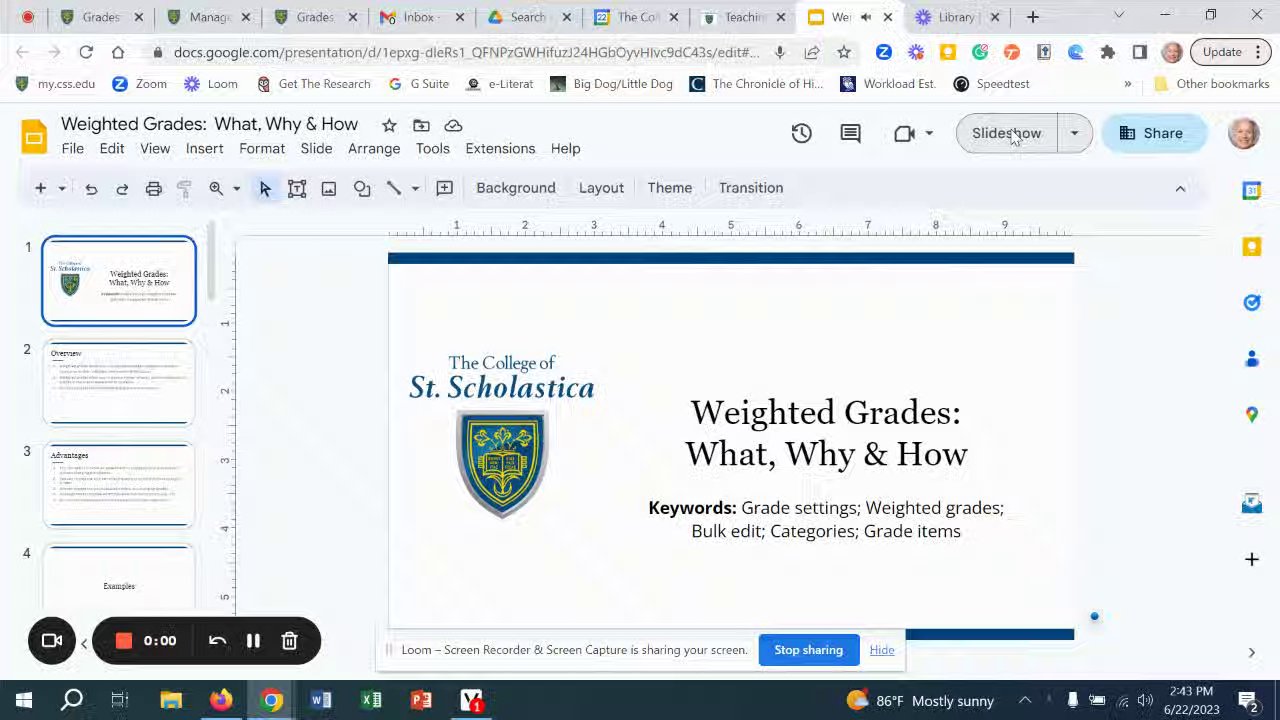The height and width of the screenshot is (720, 1280).
Task: Go to Google Slides home logo
Action: point(33,136)
